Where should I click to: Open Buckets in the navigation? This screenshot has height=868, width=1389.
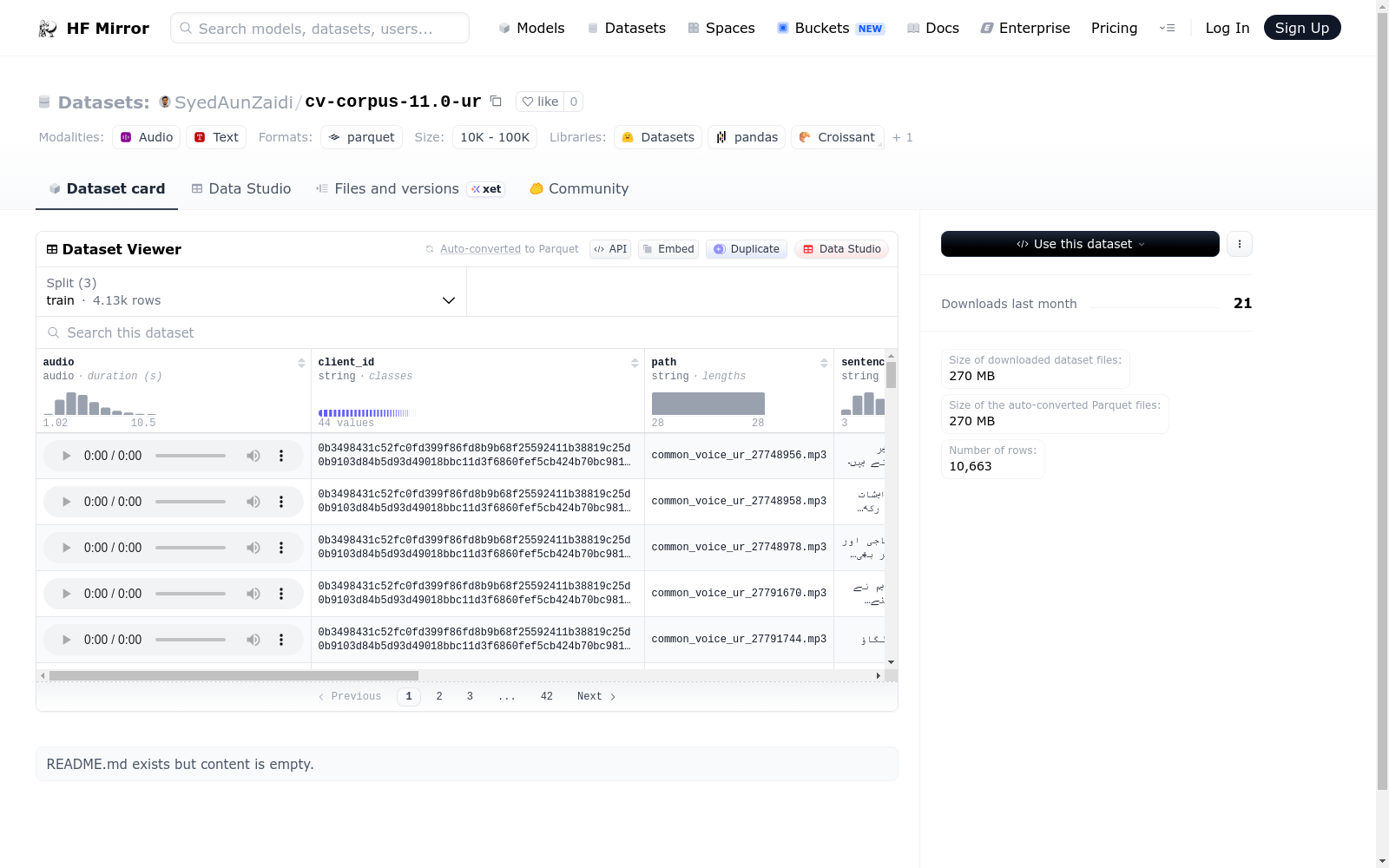click(x=831, y=29)
